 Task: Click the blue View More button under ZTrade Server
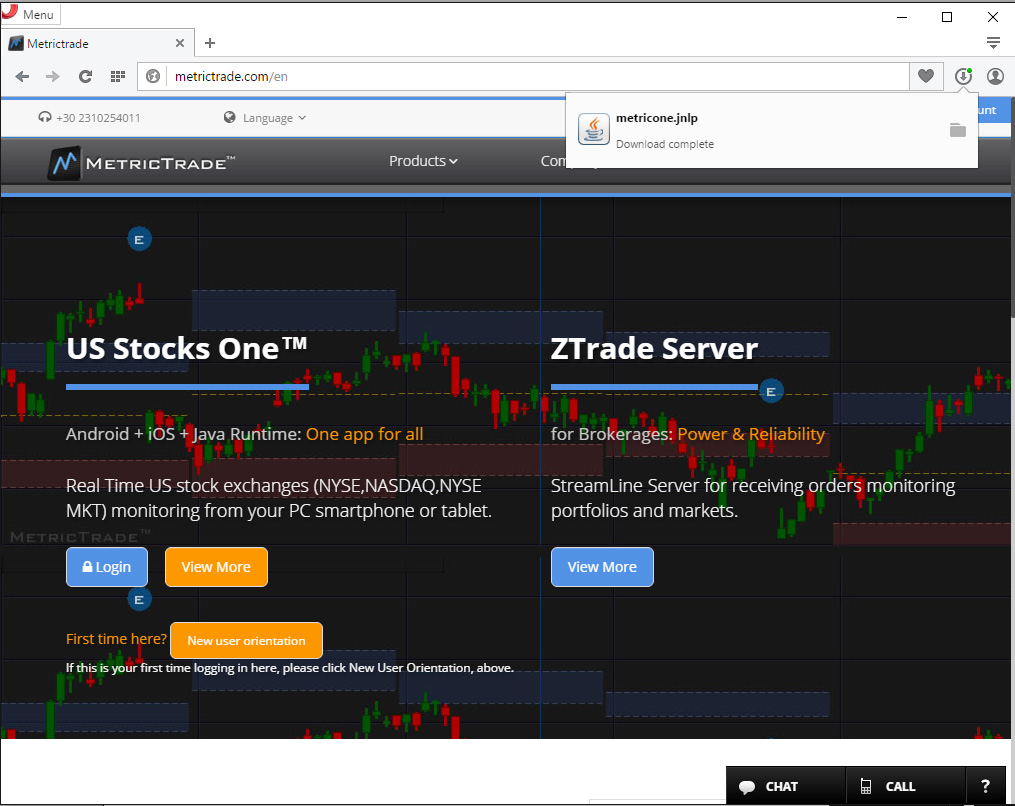tap(602, 567)
